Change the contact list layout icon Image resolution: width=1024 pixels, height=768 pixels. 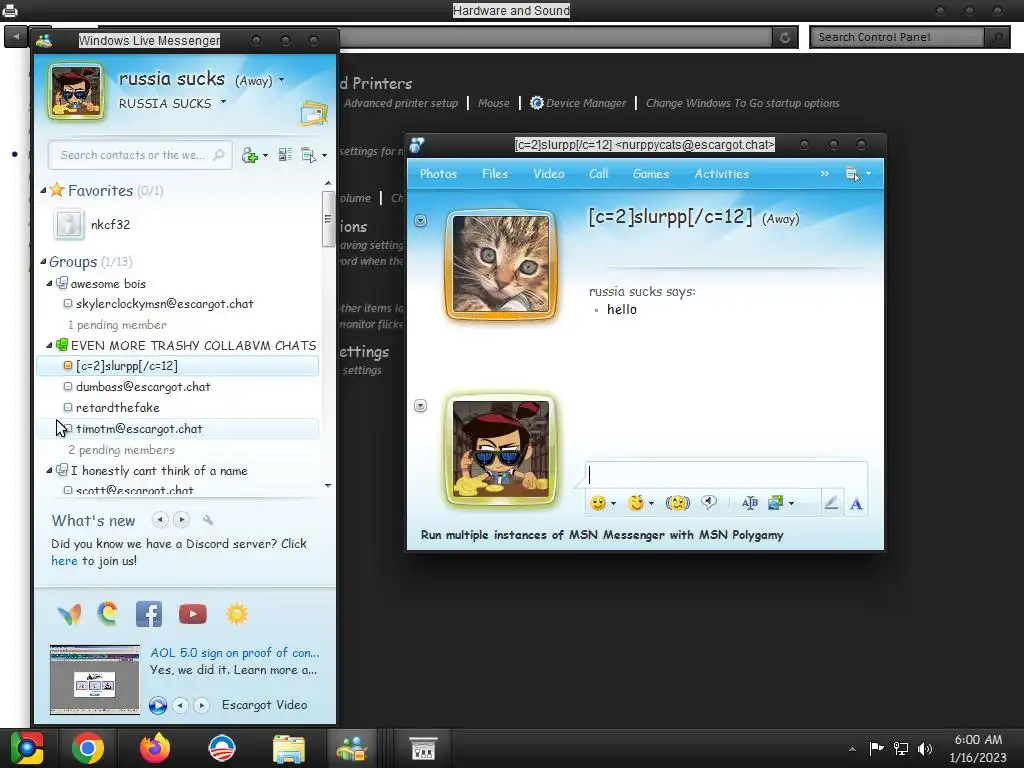pos(285,155)
